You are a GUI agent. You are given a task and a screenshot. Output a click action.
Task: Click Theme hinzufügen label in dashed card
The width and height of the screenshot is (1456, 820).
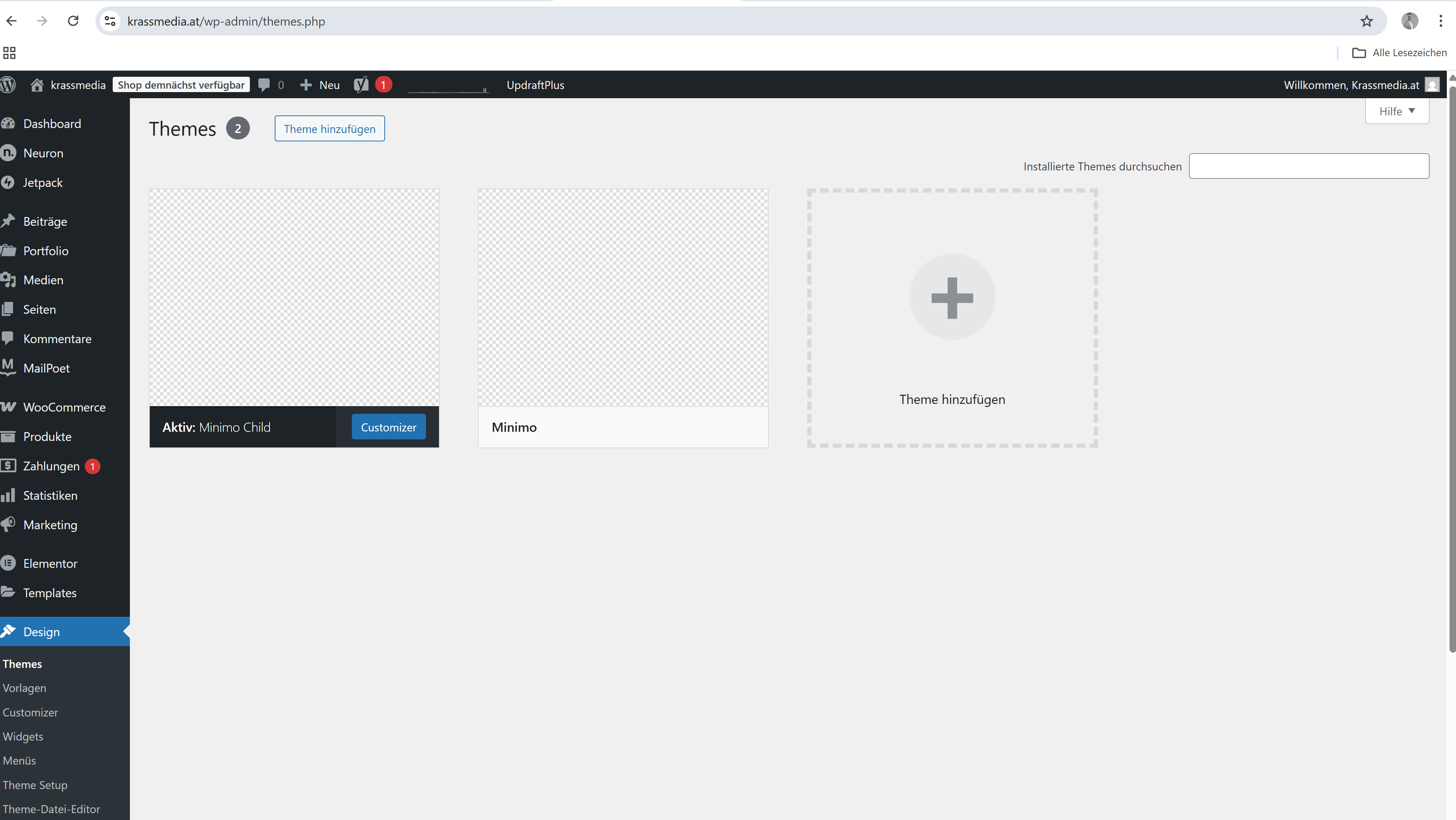952,400
